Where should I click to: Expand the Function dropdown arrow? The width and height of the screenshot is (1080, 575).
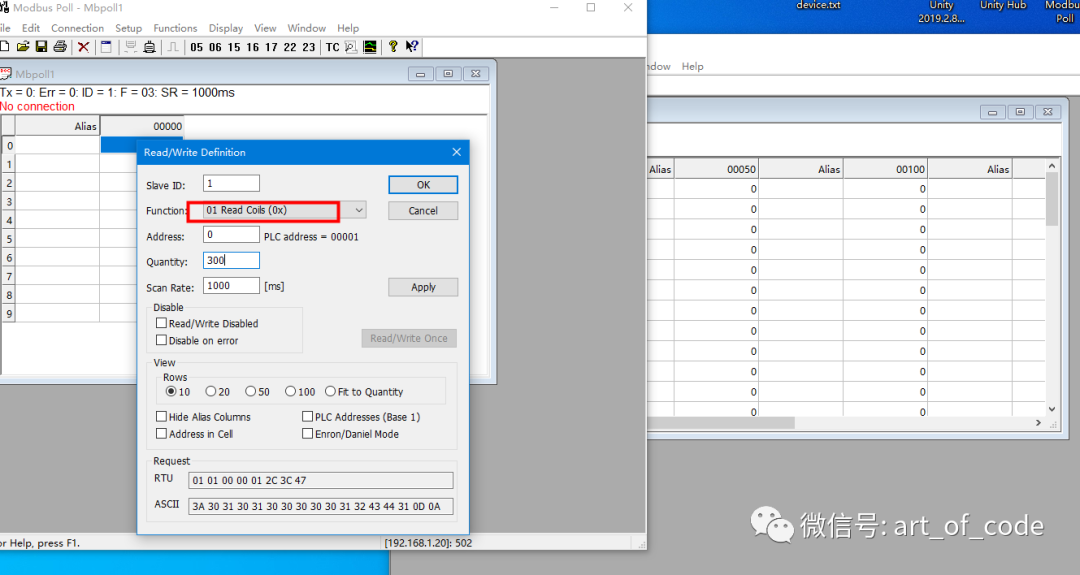359,210
